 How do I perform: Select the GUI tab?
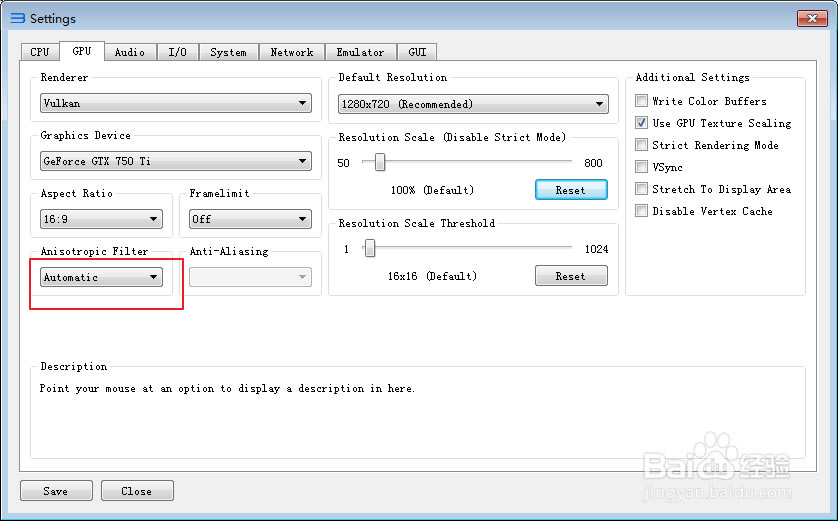pyautogui.click(x=417, y=52)
